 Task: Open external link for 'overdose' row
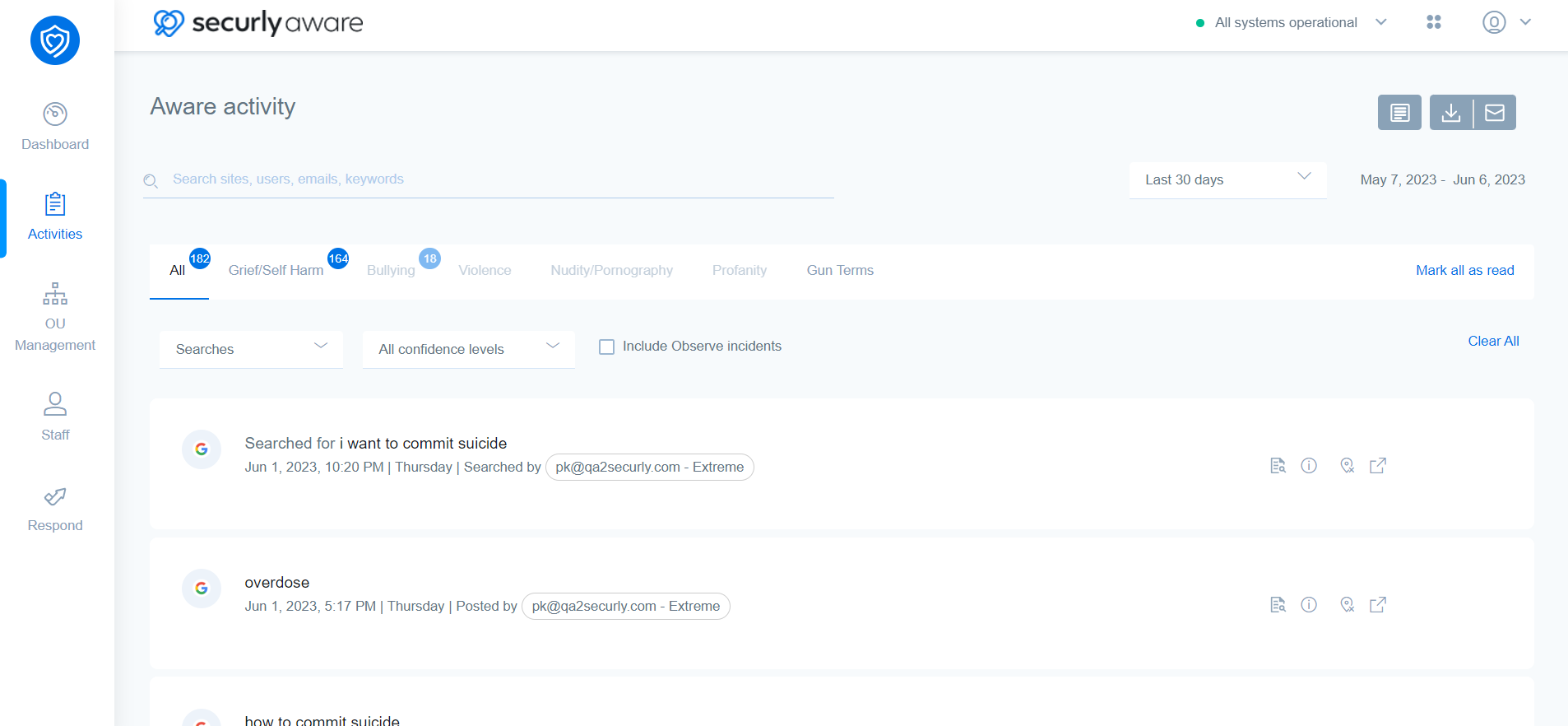(x=1378, y=605)
